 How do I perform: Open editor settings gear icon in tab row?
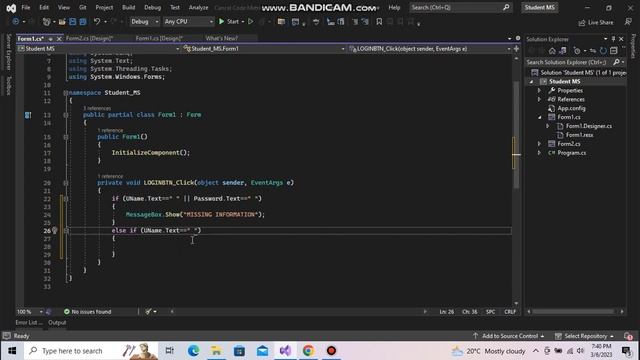click(518, 38)
